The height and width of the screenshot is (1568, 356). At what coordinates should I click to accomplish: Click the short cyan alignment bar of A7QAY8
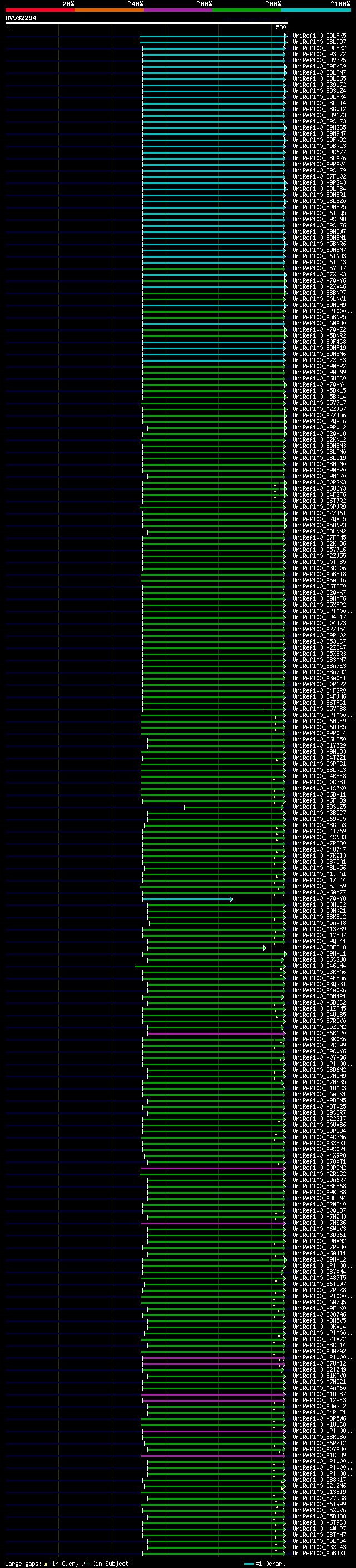[187, 899]
